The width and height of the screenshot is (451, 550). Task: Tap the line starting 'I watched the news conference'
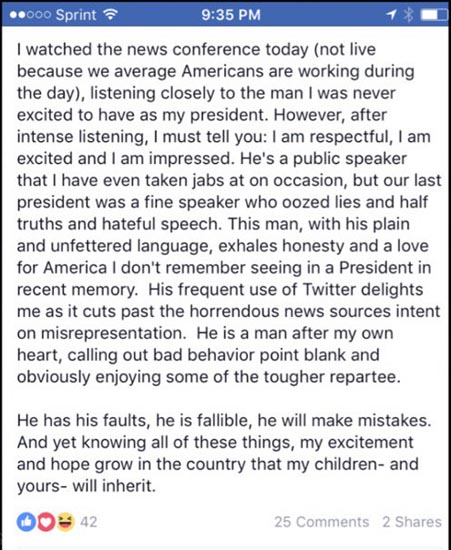coord(196,49)
